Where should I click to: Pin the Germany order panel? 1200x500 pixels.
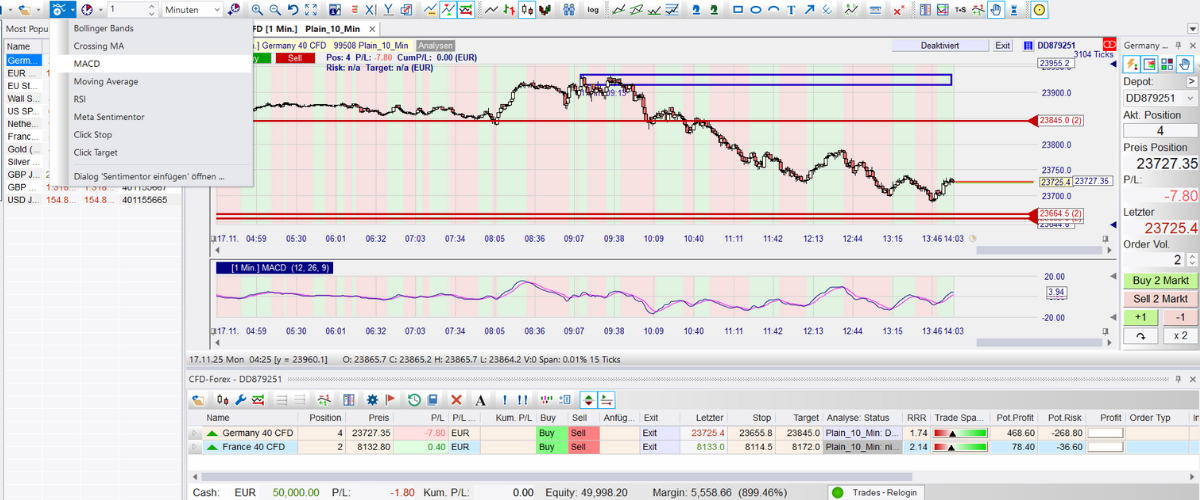[1177, 46]
